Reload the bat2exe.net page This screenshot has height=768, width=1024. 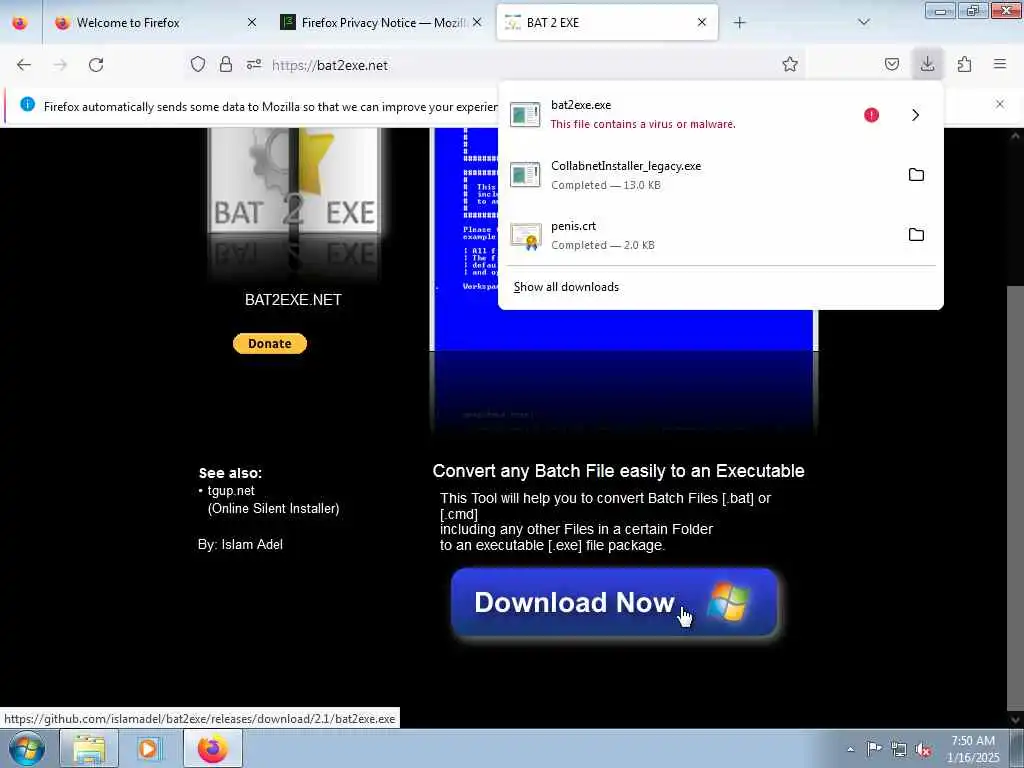coord(96,65)
